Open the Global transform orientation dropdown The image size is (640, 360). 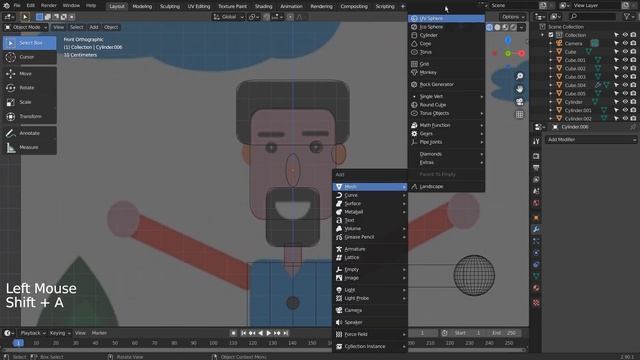point(229,17)
